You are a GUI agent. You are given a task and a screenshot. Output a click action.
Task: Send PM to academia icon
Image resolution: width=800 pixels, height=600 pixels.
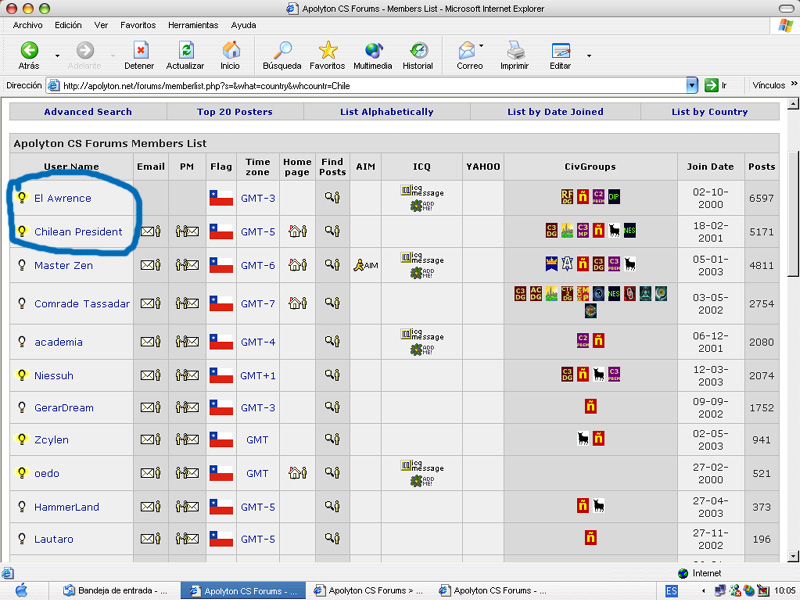coord(187,342)
